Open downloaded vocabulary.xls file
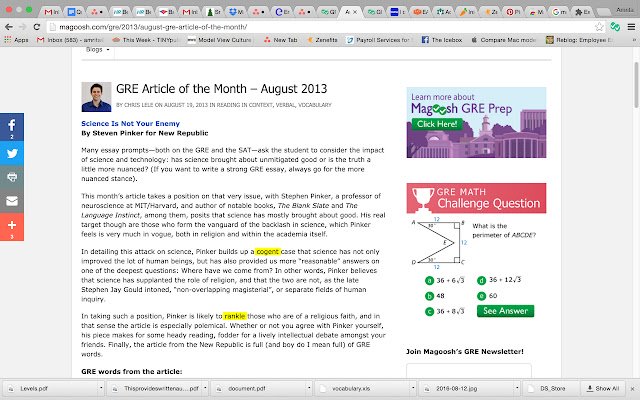The width and height of the screenshot is (640, 400). click(364, 389)
